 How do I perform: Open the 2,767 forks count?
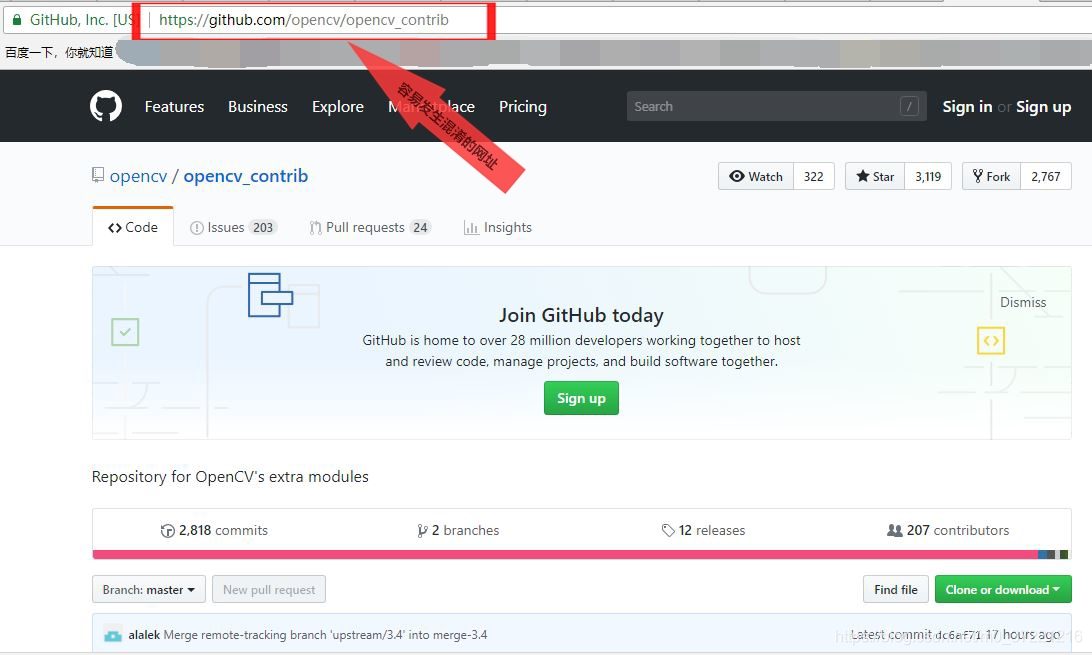(x=1045, y=176)
